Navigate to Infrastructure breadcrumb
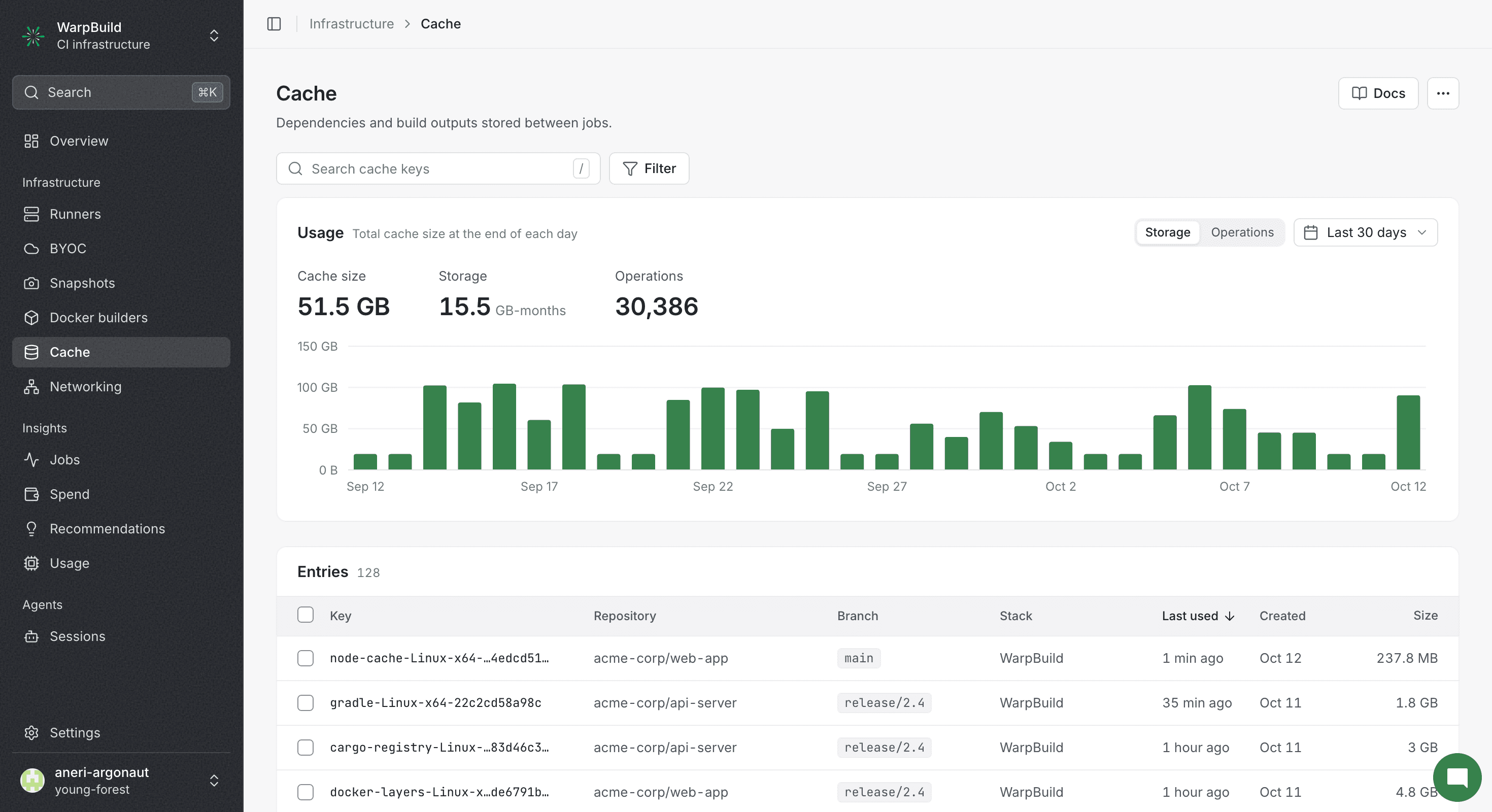This screenshot has height=812, width=1492. tap(351, 24)
